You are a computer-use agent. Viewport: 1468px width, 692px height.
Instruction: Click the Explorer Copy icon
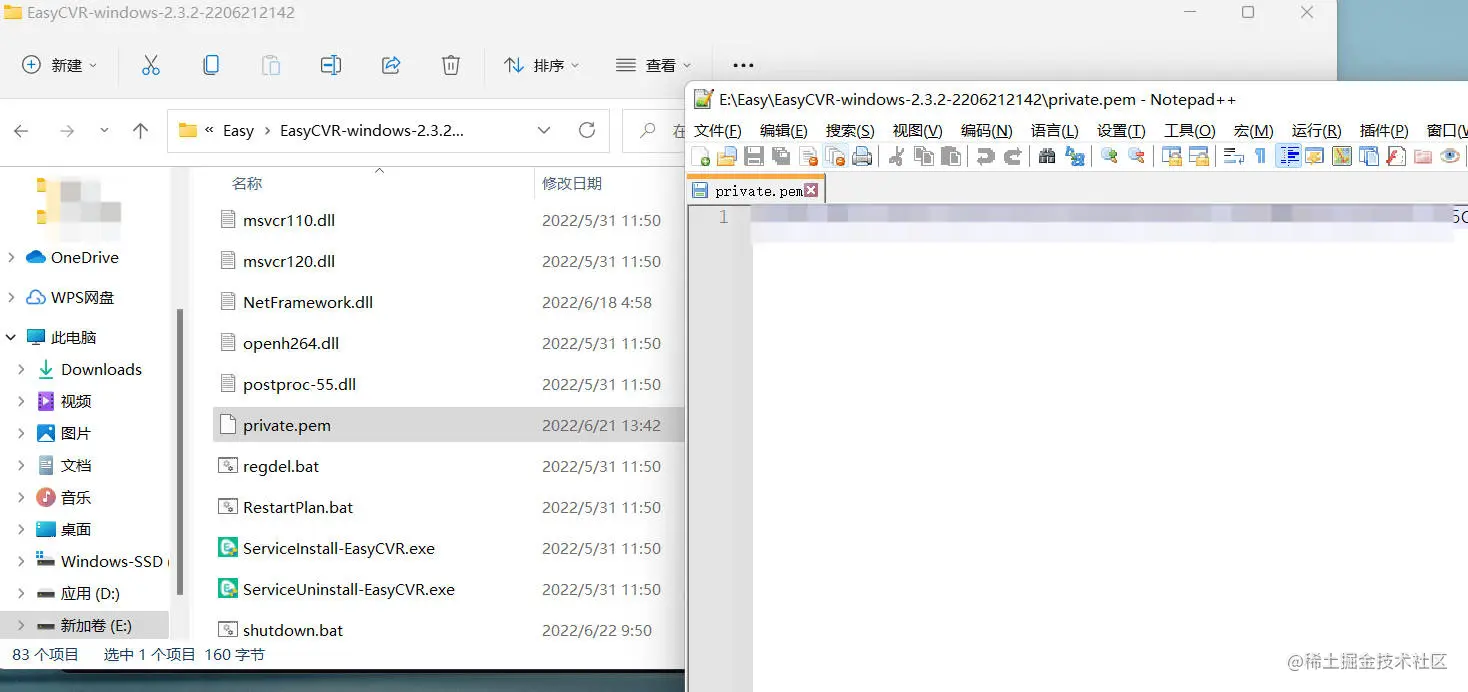pyautogui.click(x=211, y=65)
